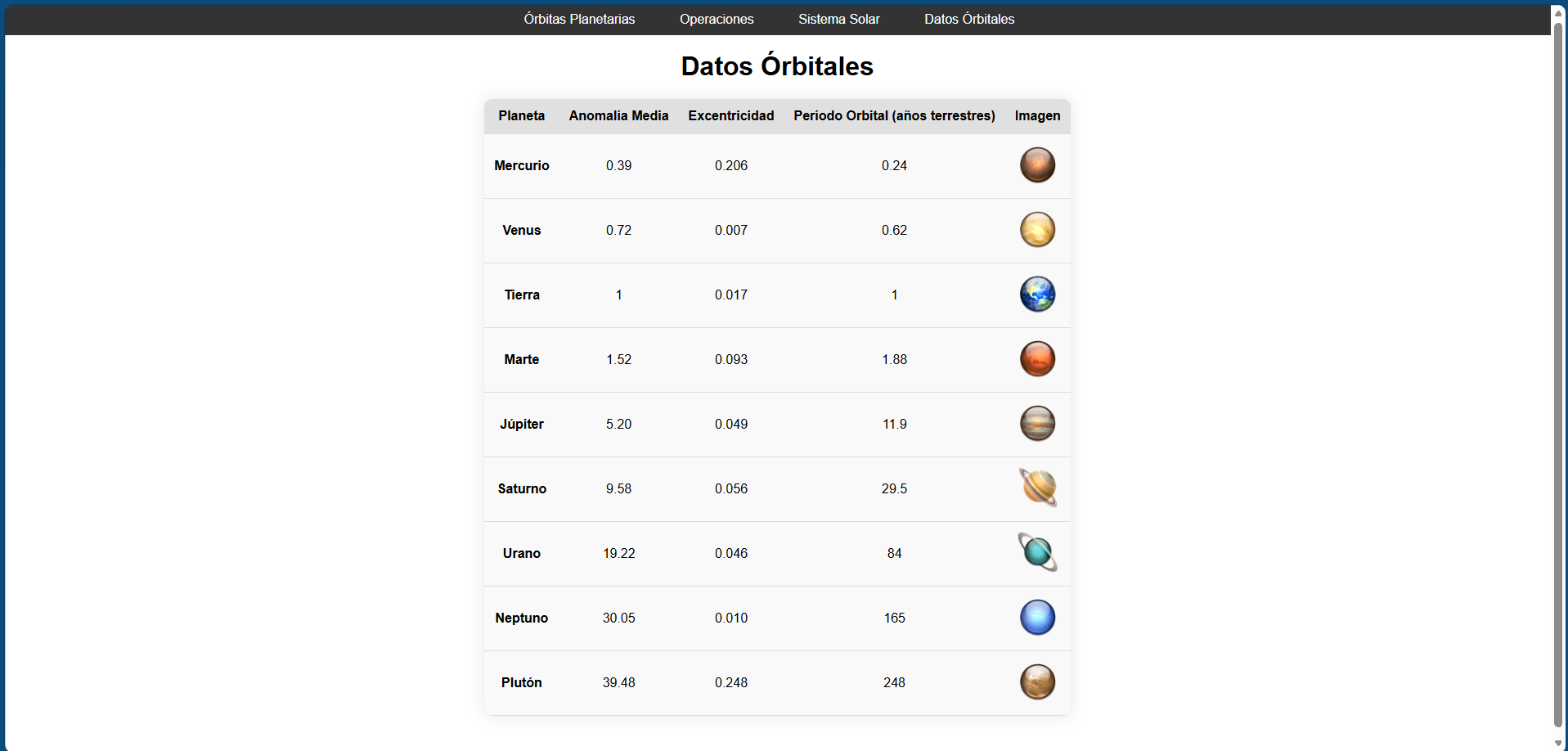Click Urano orbital period 84
This screenshot has height=751, width=1568.
click(894, 554)
